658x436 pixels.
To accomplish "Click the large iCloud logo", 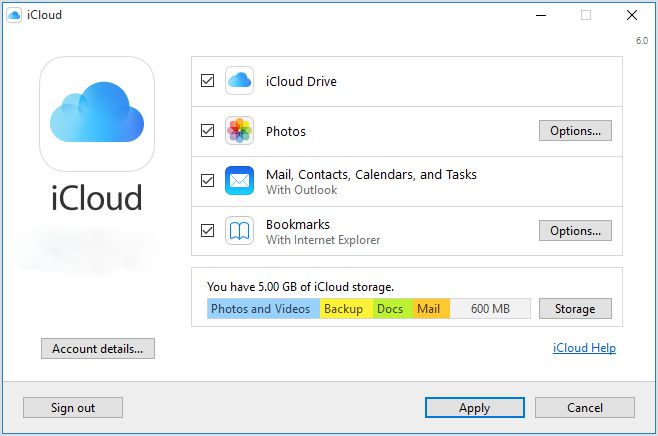I will [97, 114].
